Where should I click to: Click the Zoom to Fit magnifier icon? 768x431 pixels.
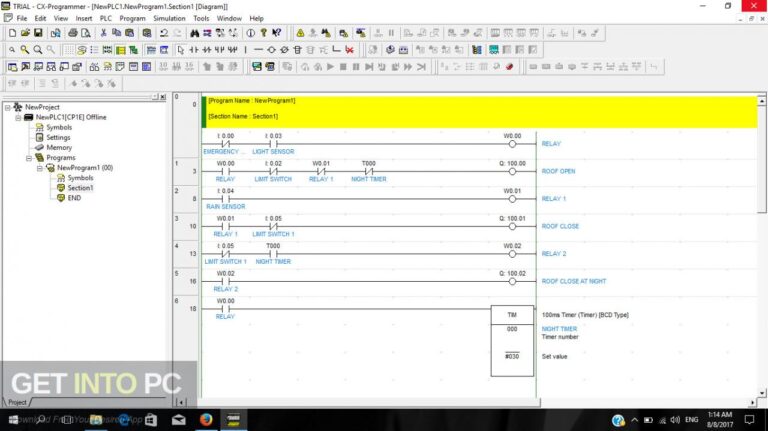[x=38, y=49]
